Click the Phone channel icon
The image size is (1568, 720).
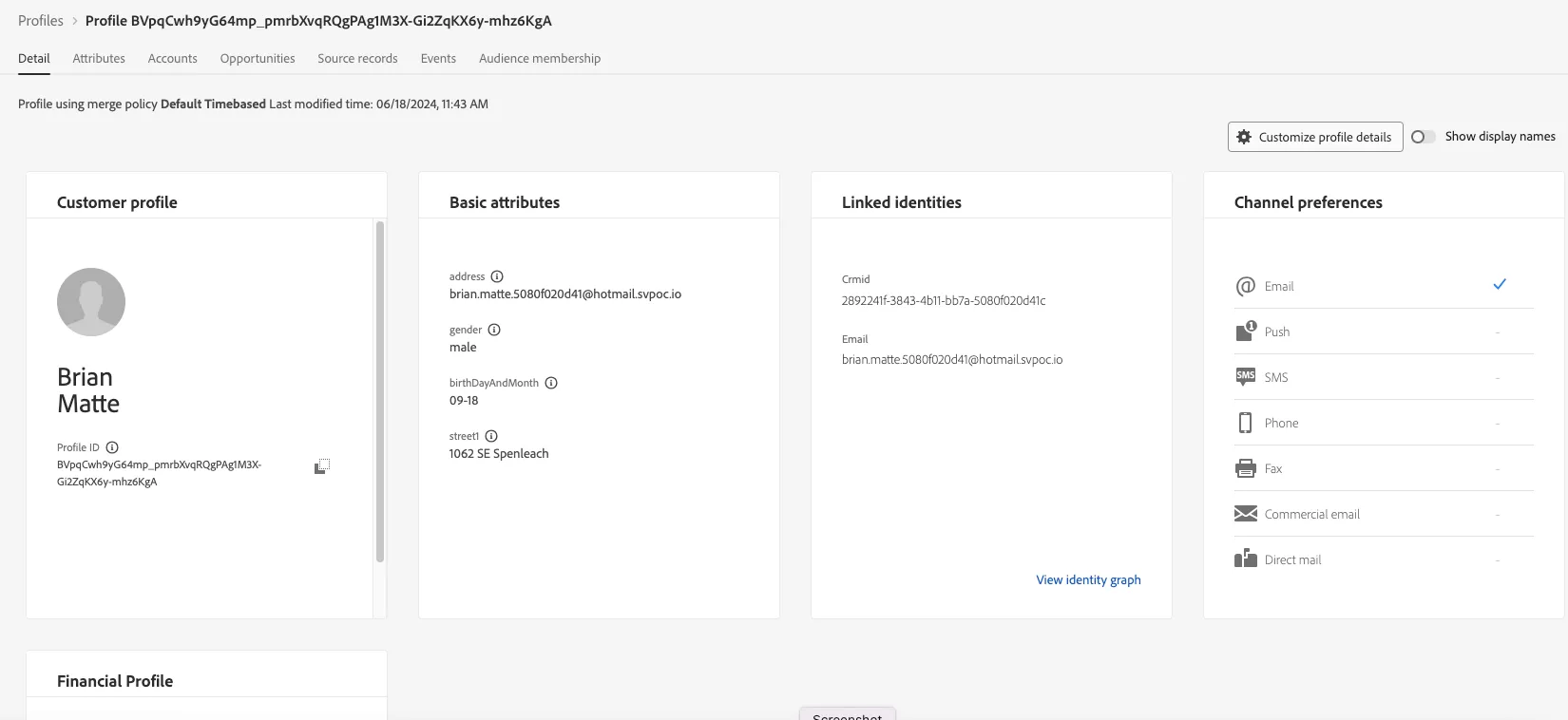[x=1245, y=423]
